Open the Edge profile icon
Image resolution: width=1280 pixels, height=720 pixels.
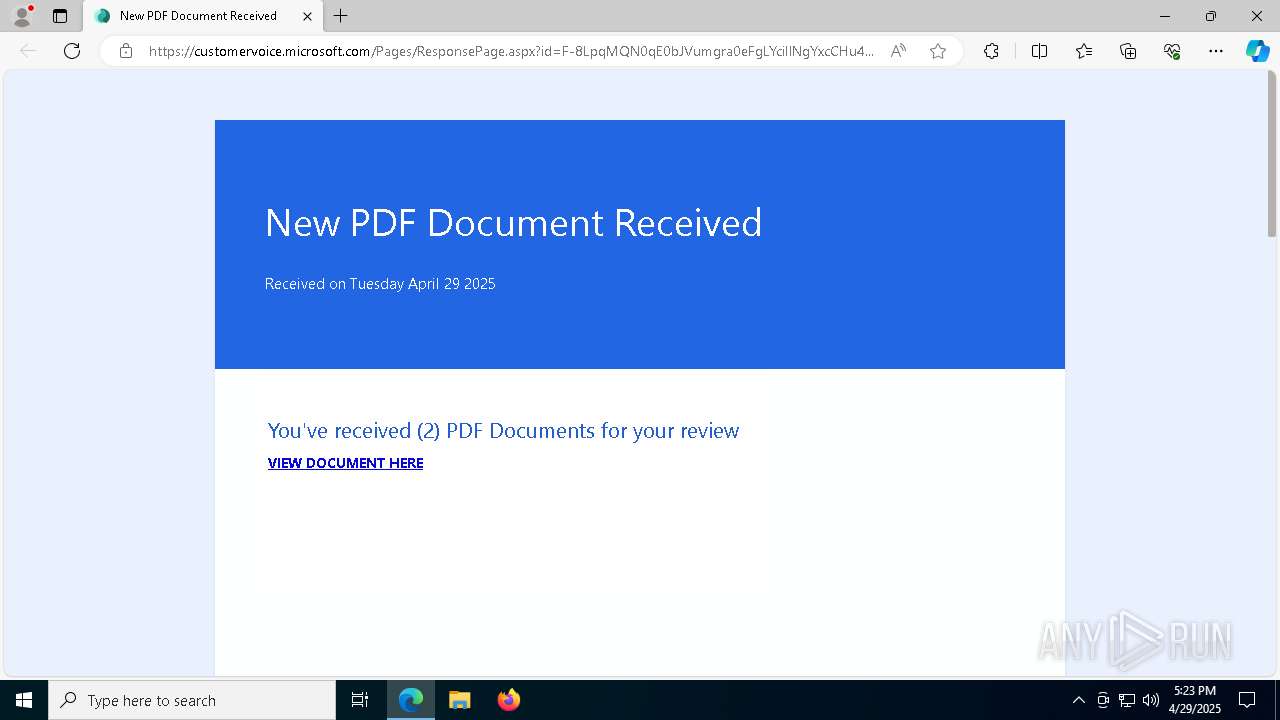click(x=22, y=16)
